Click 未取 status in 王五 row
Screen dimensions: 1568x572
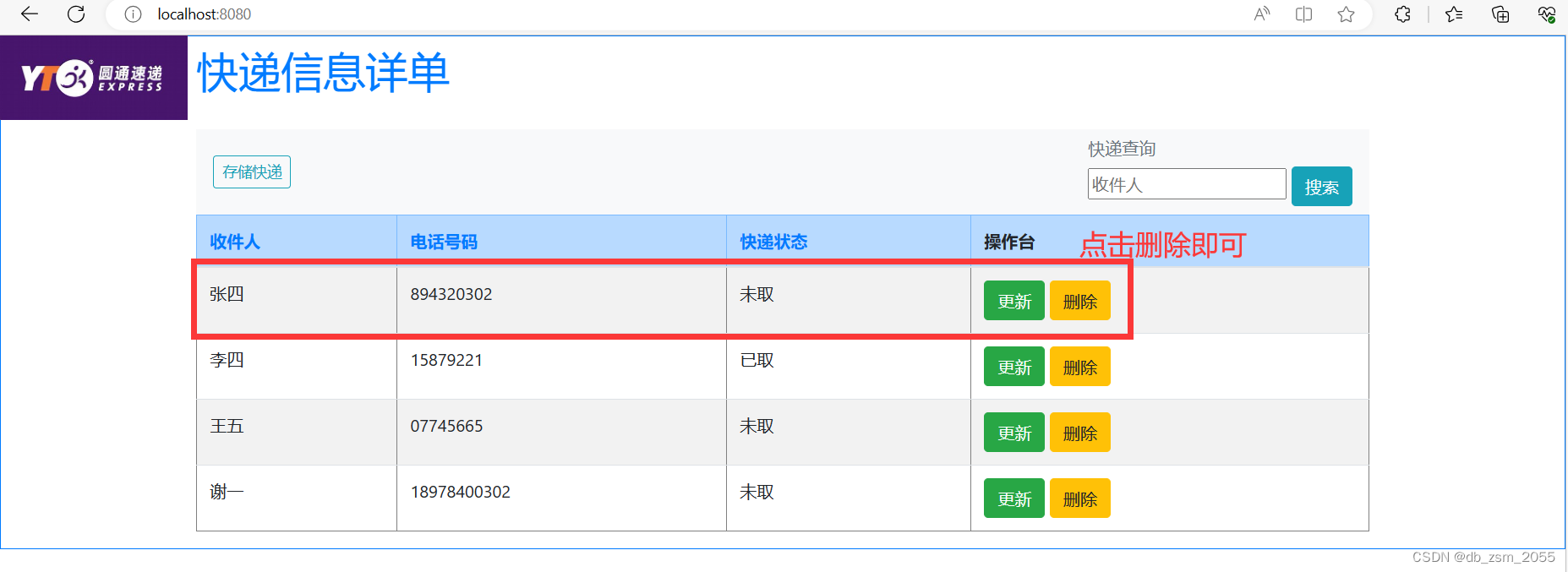coord(757,426)
